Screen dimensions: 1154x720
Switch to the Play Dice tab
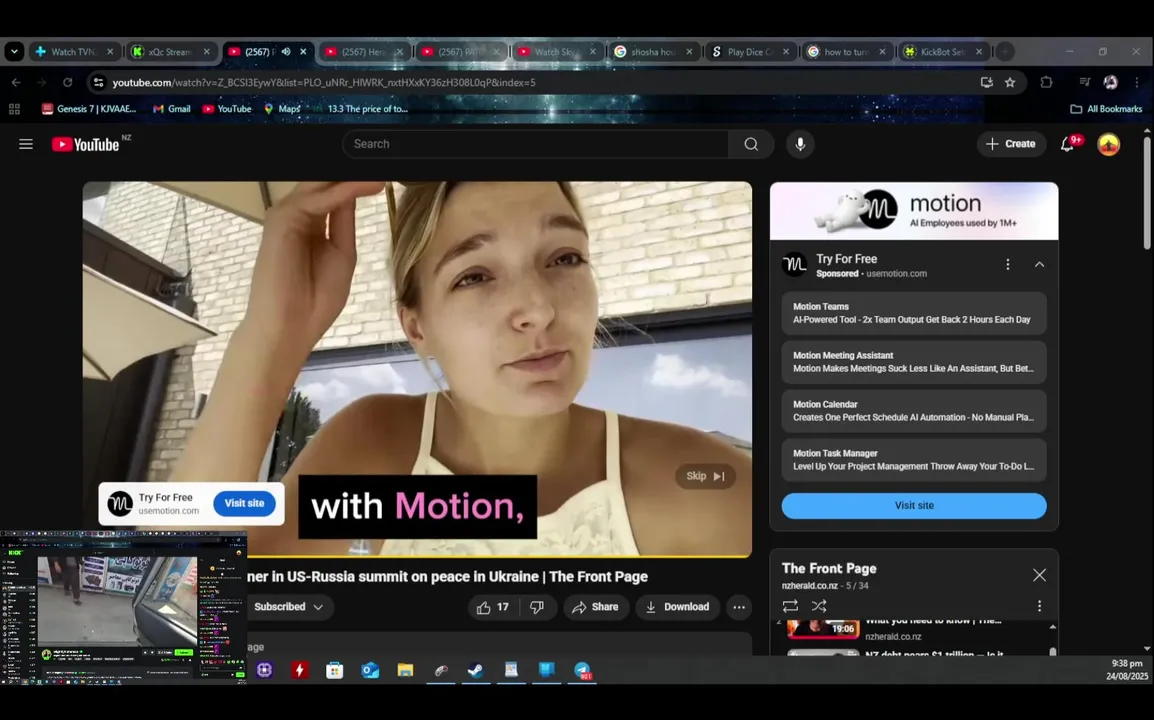[748, 52]
